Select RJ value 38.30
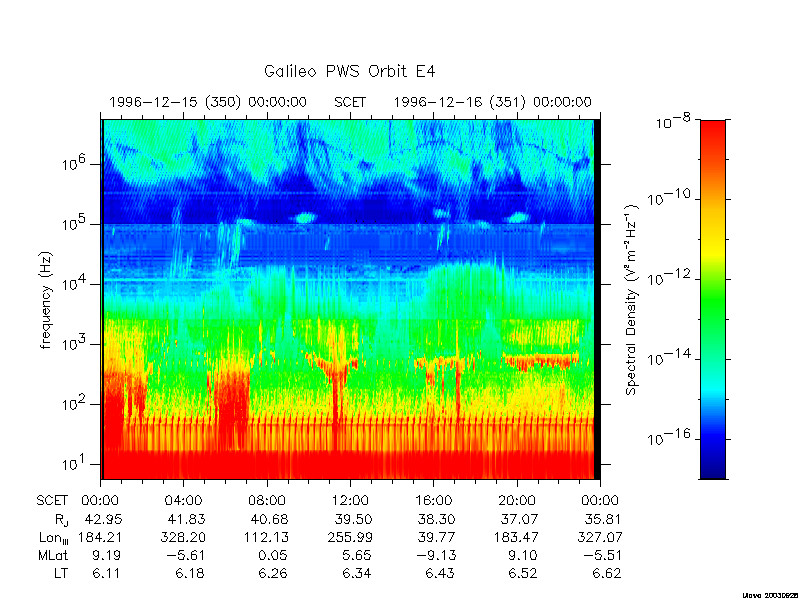Viewport: 800px width, 600px height. pyautogui.click(x=436, y=519)
